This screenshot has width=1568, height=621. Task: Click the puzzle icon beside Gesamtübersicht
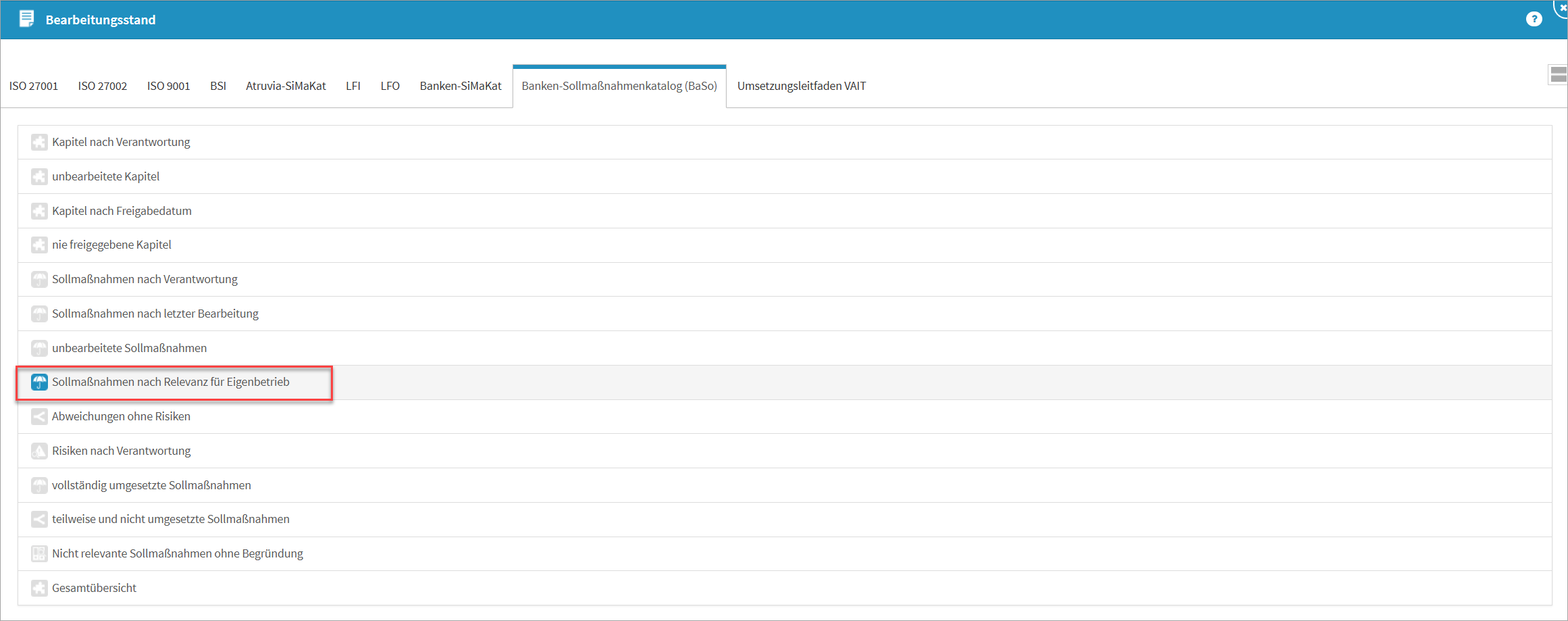coord(39,589)
